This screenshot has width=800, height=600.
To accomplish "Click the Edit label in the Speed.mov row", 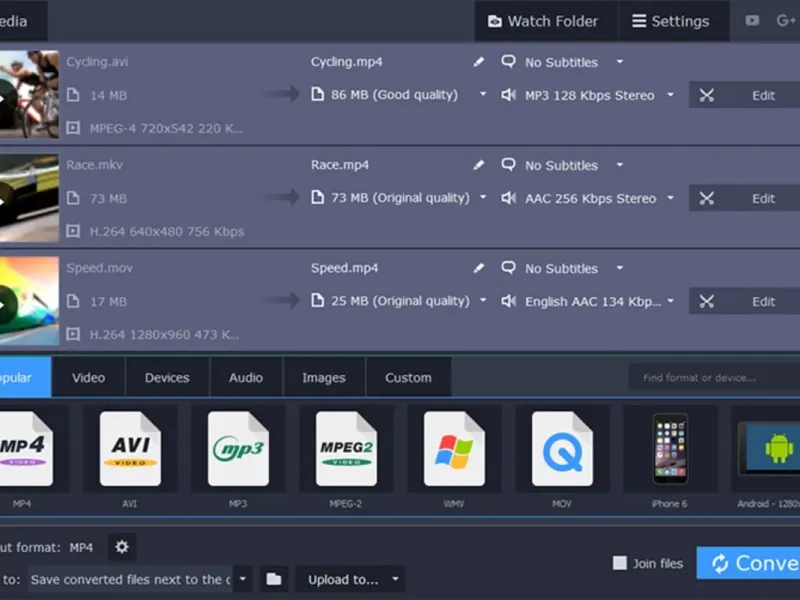I will point(763,302).
